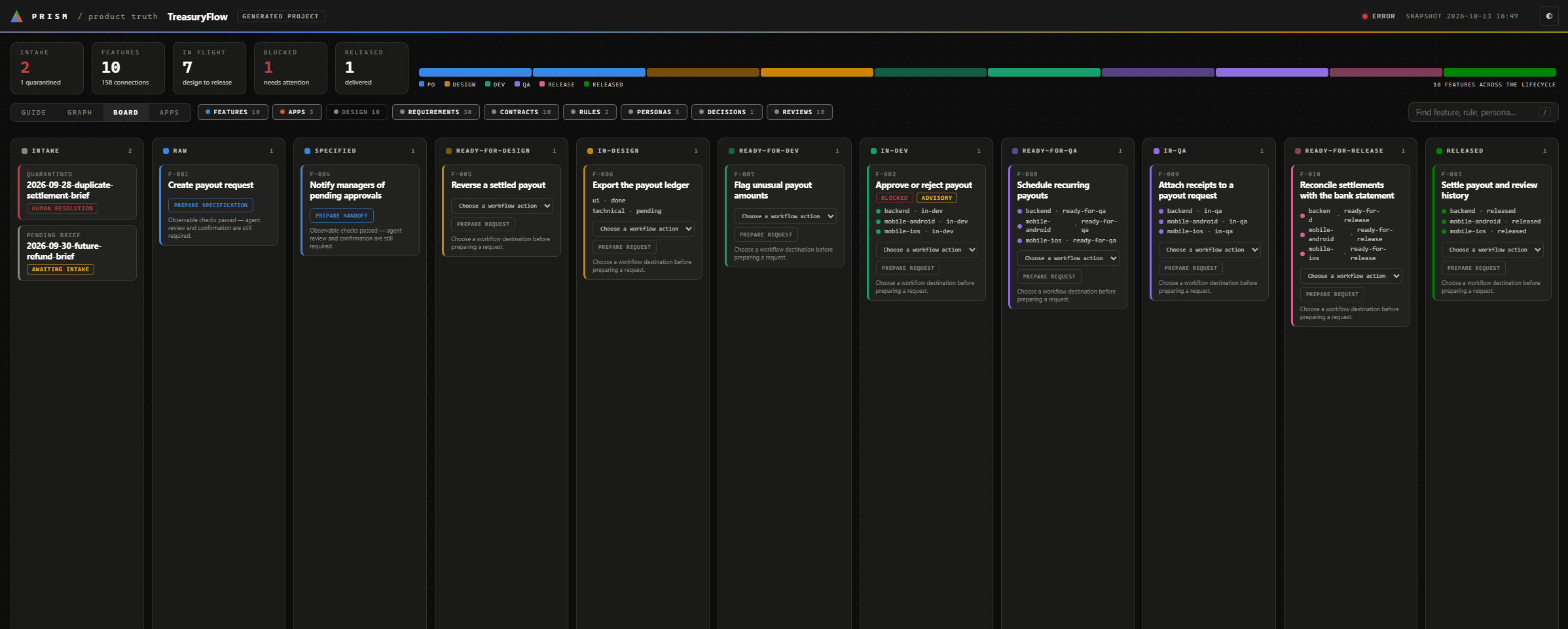The width and height of the screenshot is (1568, 629).
Task: Focus the Find feature, rule, persona search field
Action: click(x=1483, y=113)
